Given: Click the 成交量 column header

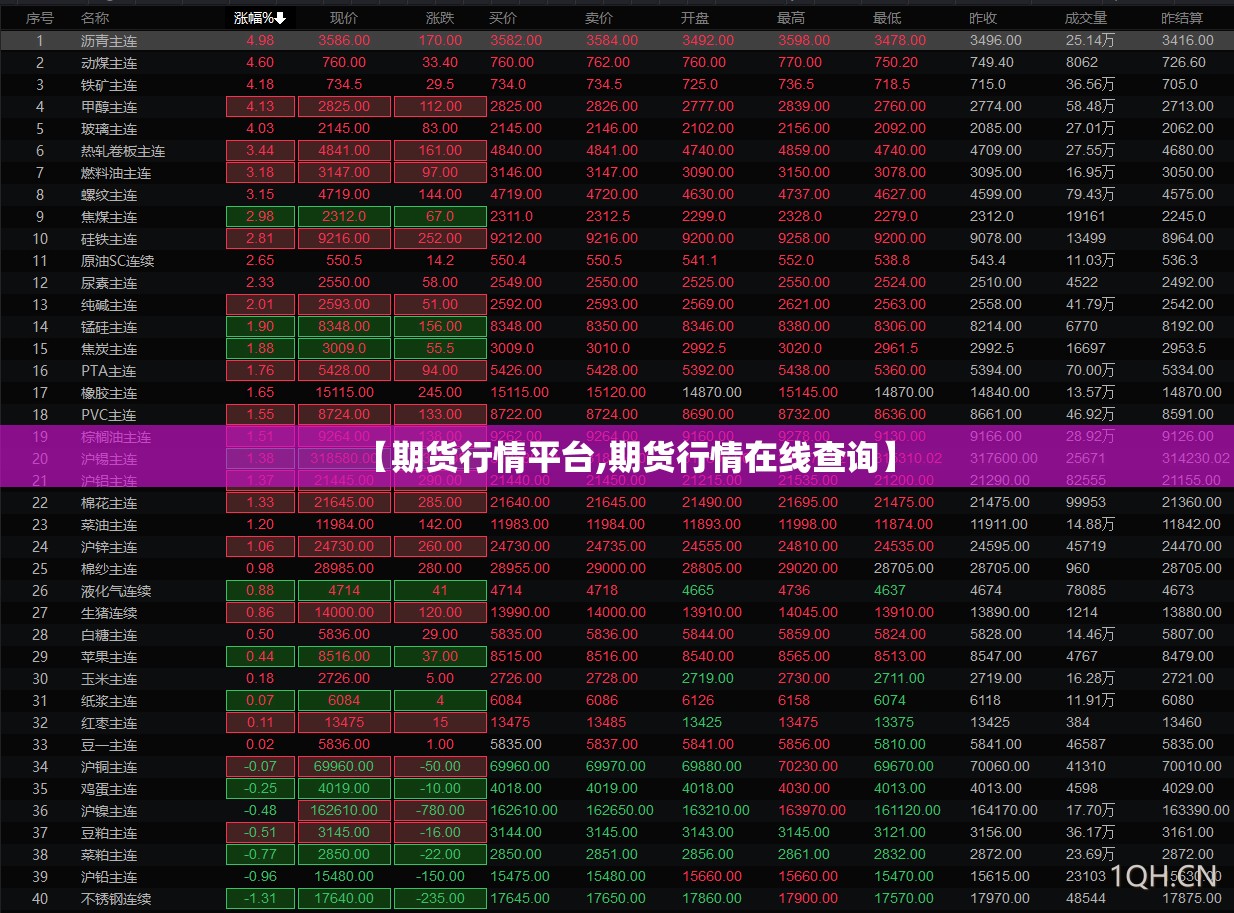Looking at the screenshot, I should (x=1087, y=18).
